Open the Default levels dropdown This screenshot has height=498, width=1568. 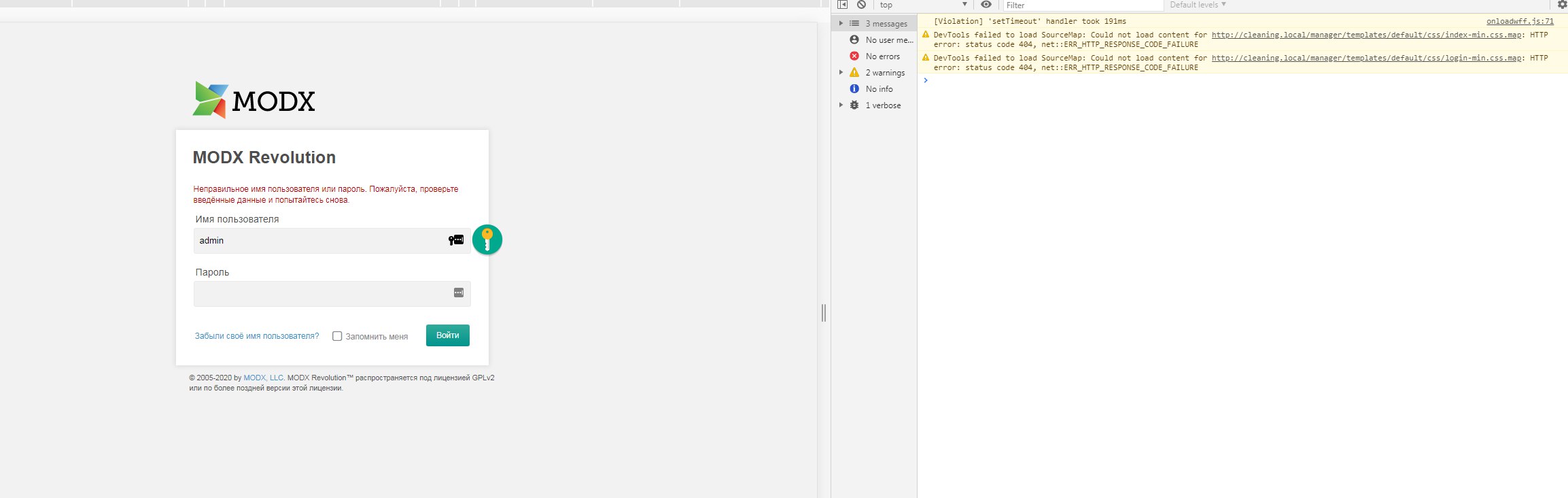1198,5
